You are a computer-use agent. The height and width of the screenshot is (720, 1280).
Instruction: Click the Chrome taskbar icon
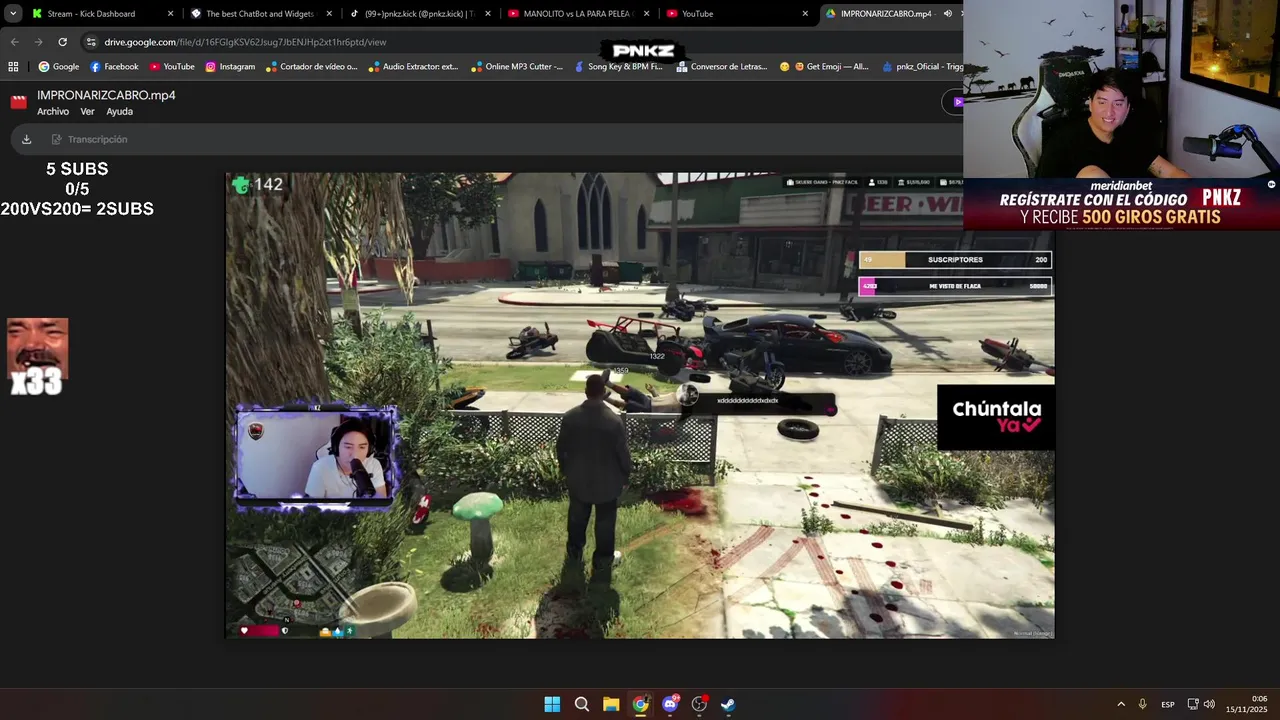(640, 704)
